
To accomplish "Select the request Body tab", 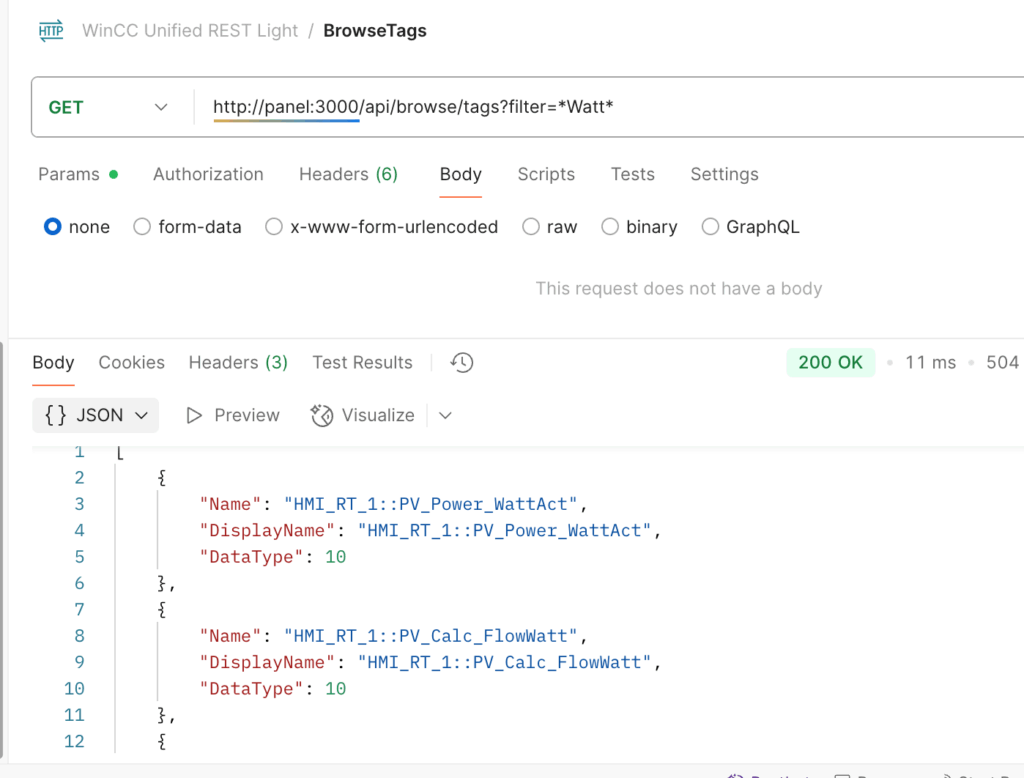I will [460, 174].
